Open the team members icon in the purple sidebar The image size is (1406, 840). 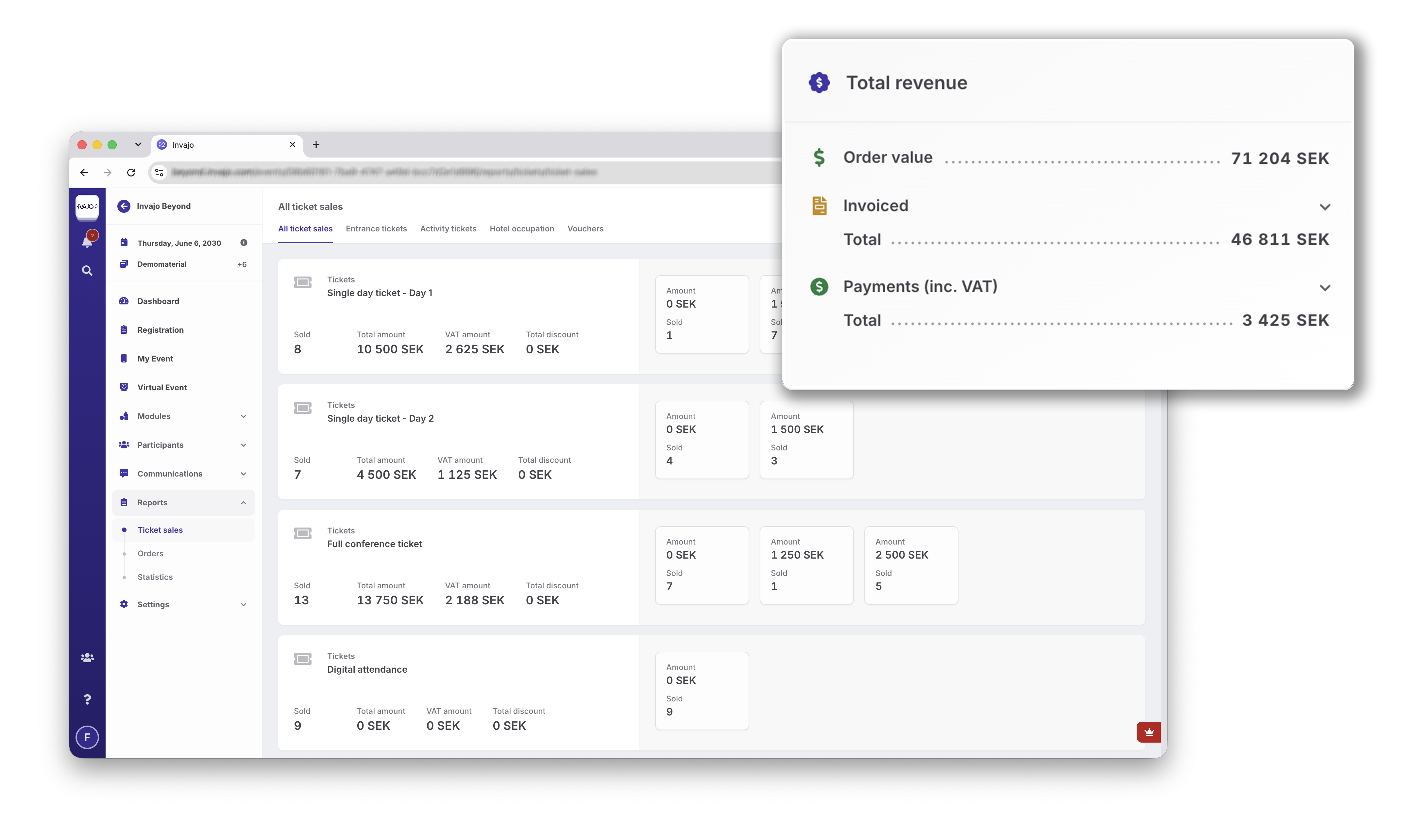(87, 658)
